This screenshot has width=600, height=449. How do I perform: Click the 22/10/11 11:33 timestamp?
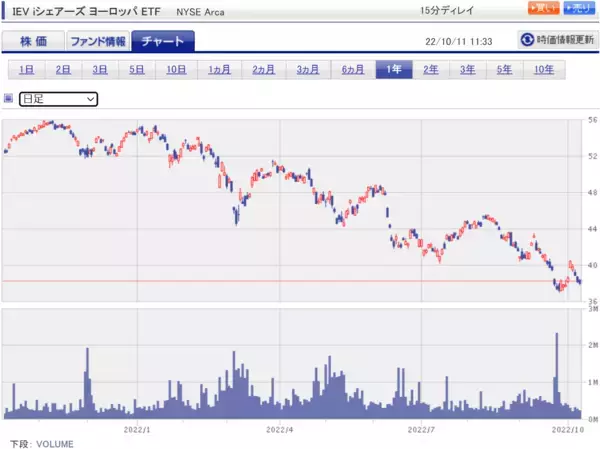pos(458,41)
